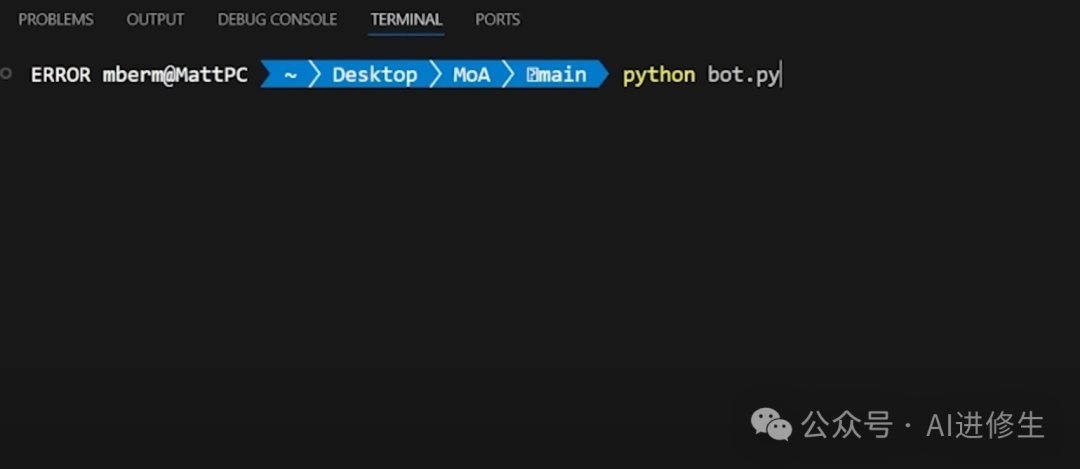The width and height of the screenshot is (1080, 469).
Task: Click the Desktop path segment
Action: pyautogui.click(x=375, y=75)
